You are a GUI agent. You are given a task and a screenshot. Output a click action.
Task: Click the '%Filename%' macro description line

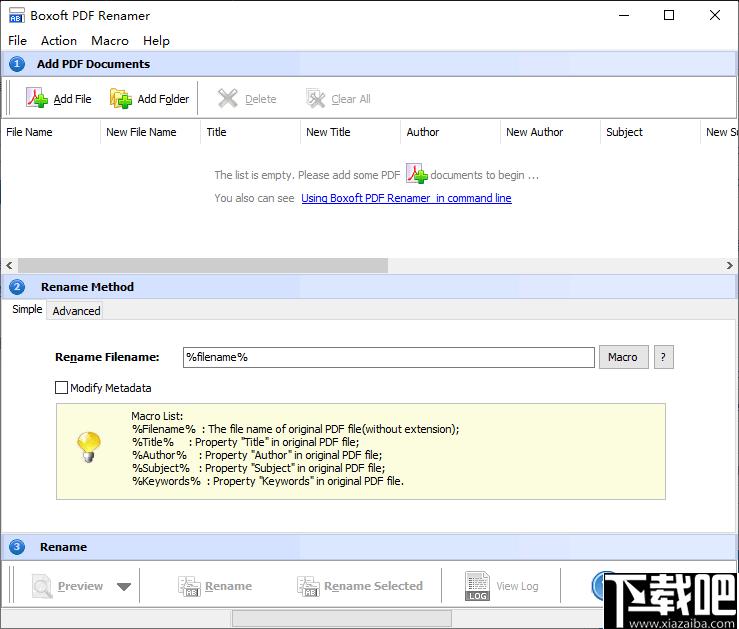(x=296, y=429)
